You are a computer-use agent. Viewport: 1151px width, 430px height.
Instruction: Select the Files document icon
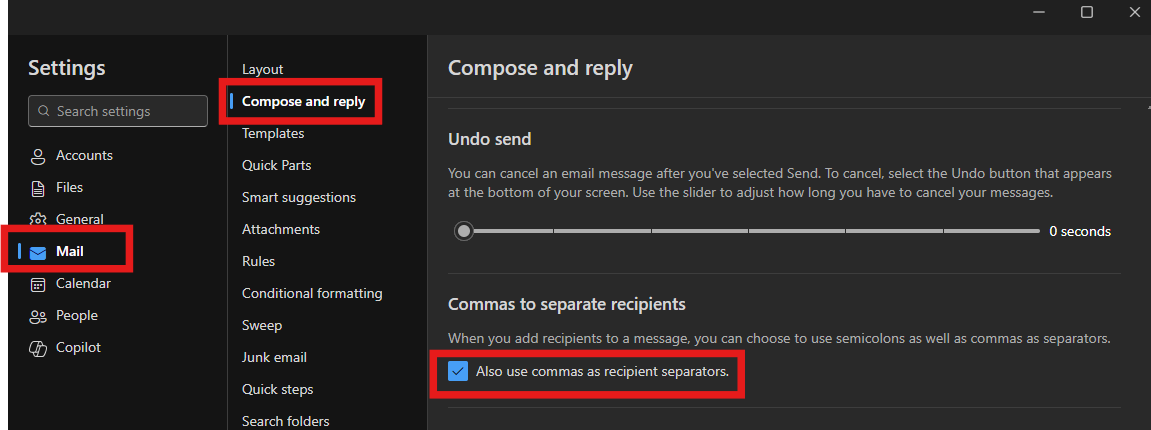click(x=37, y=189)
